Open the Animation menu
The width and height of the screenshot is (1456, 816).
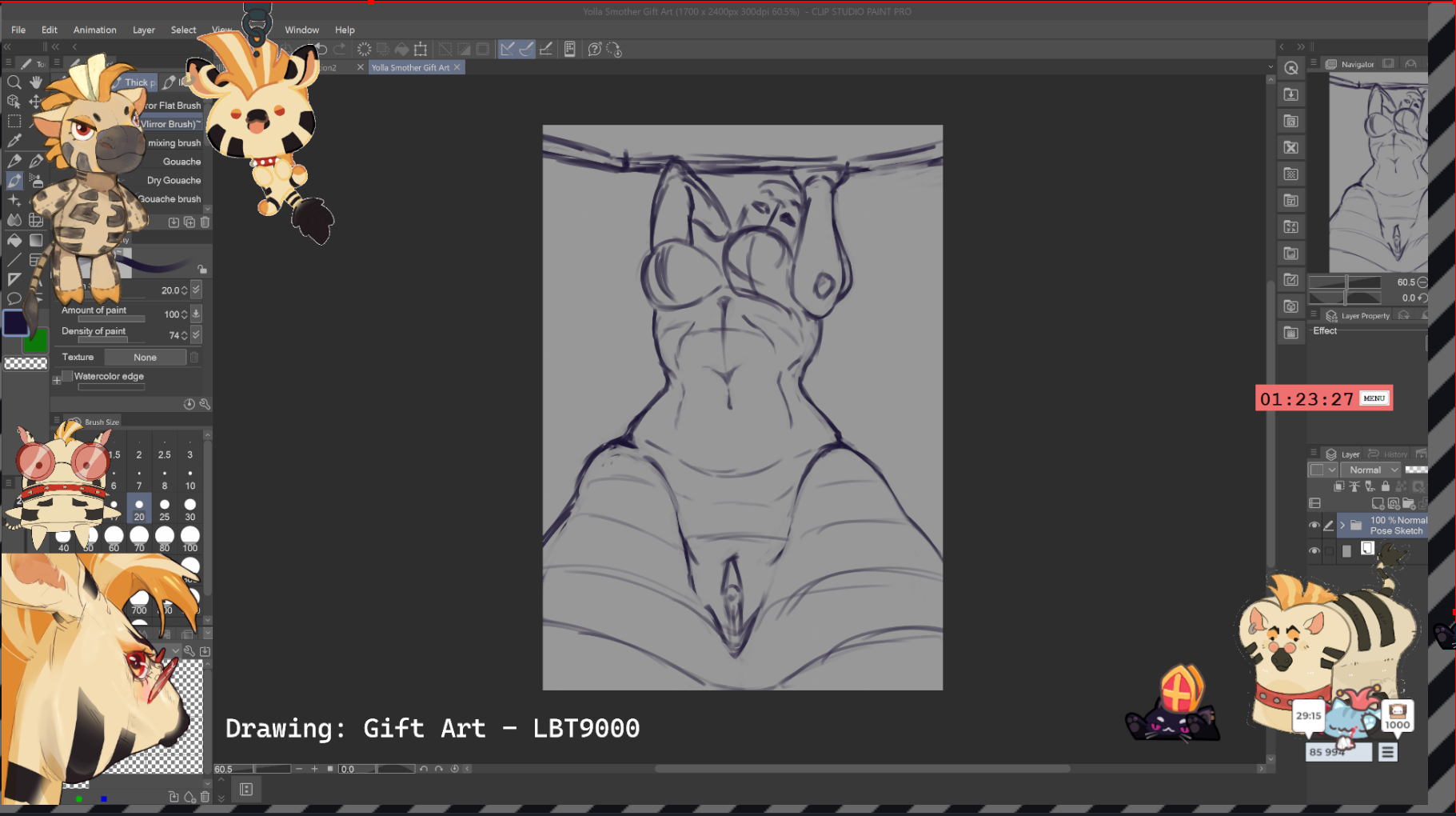[x=94, y=30]
